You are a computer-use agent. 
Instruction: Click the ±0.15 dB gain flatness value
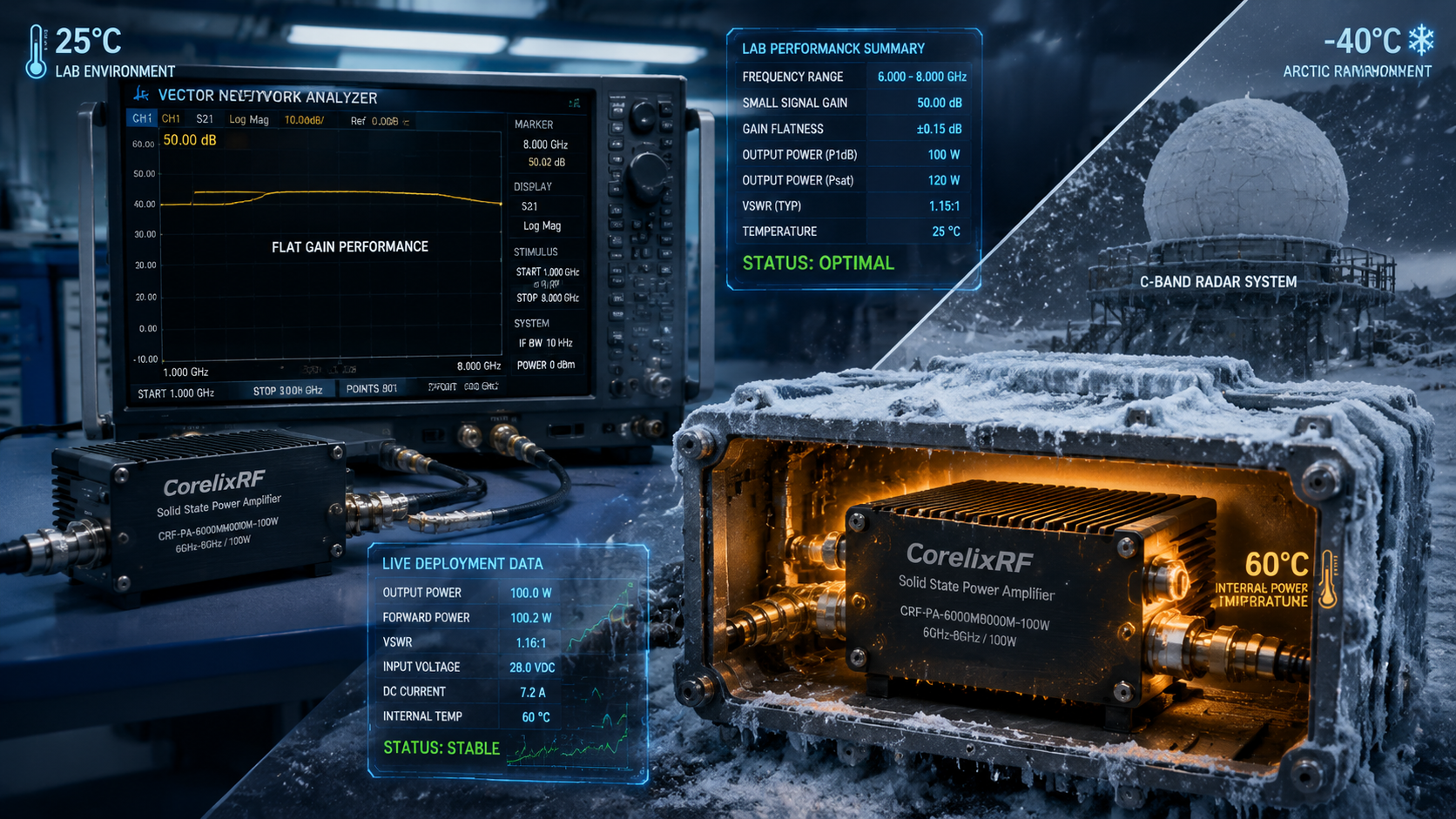click(939, 129)
